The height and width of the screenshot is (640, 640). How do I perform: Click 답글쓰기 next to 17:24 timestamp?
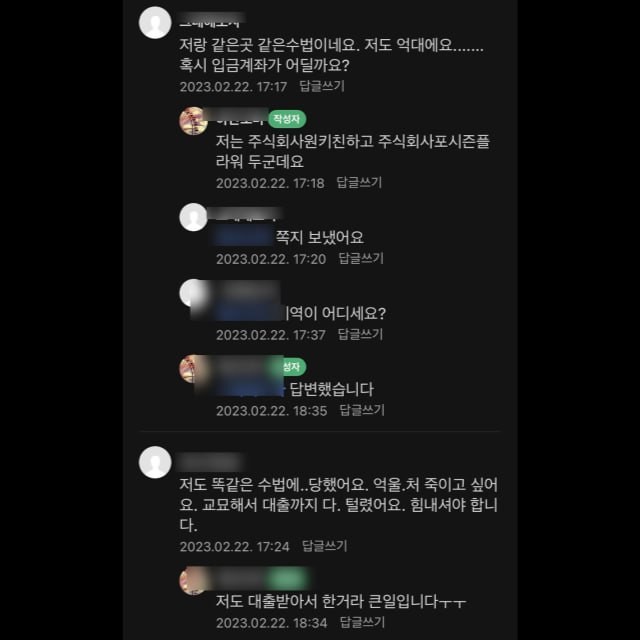(x=324, y=546)
